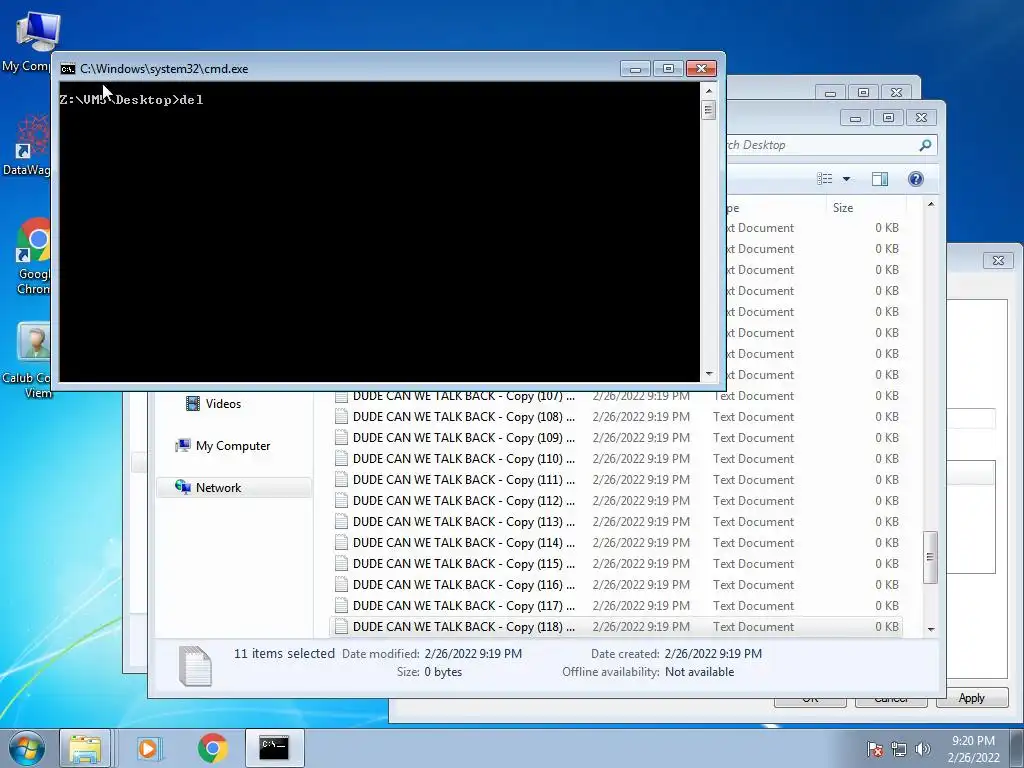Minimize the cmd.exe window
1024x768 pixels.
635,69
